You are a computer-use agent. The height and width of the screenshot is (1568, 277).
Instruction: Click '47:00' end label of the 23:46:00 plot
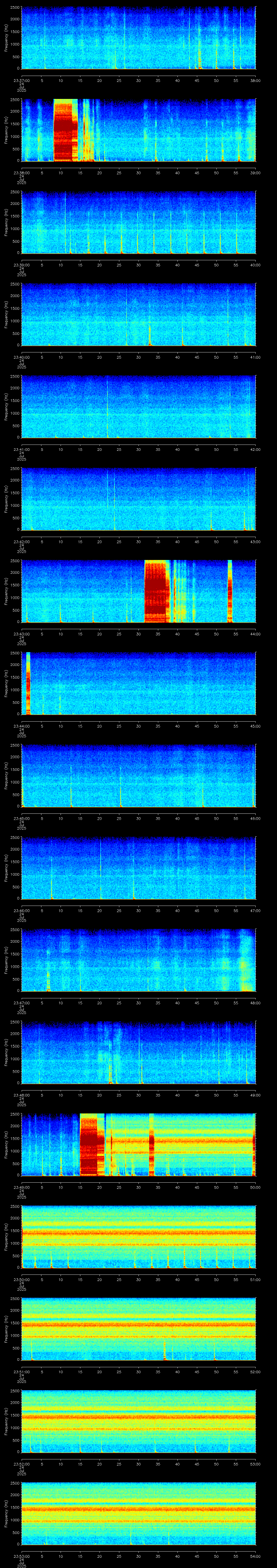(x=255, y=910)
